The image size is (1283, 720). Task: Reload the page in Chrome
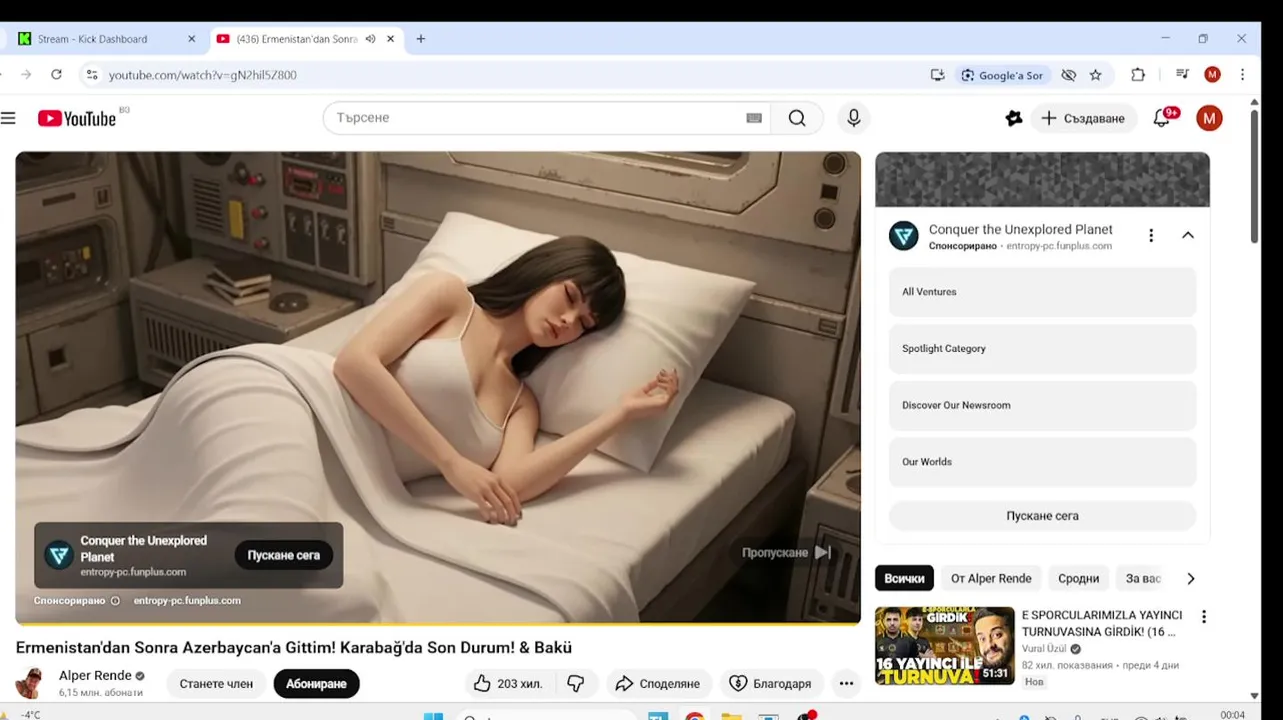pyautogui.click(x=57, y=75)
